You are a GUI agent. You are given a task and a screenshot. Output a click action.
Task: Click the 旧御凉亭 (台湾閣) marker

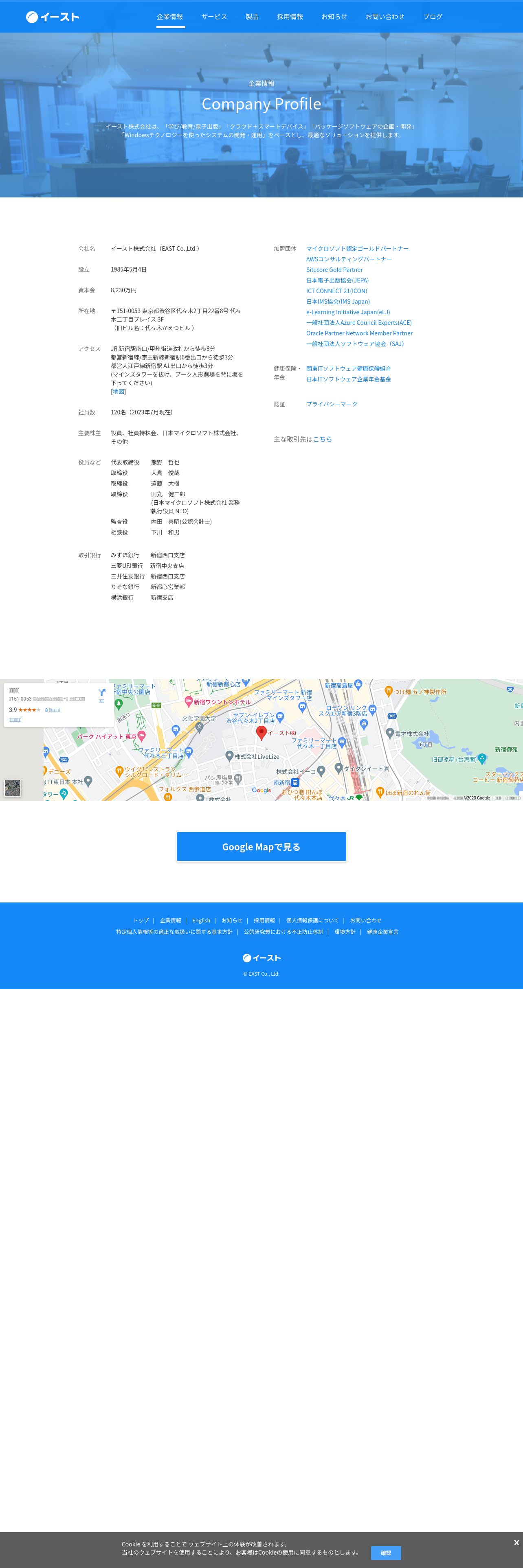pyautogui.click(x=482, y=758)
